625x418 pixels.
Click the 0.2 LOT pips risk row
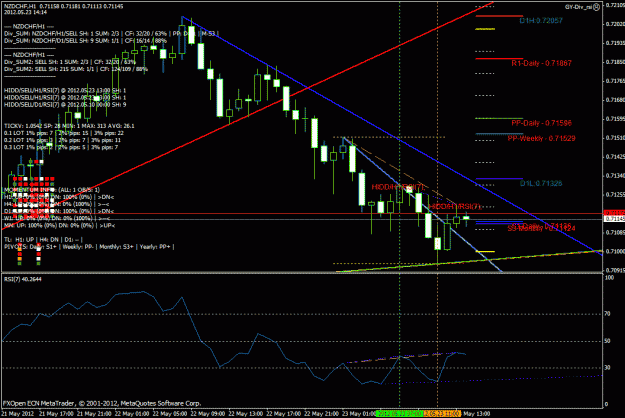click(x=62, y=140)
